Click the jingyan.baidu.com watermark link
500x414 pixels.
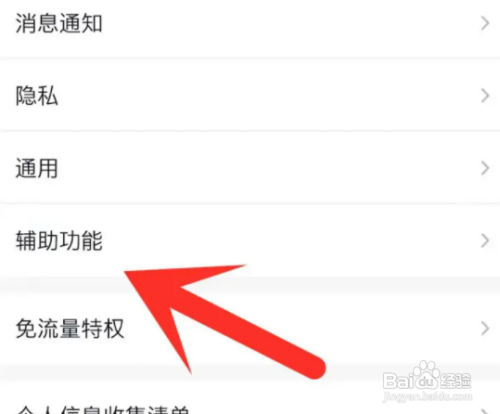point(428,397)
